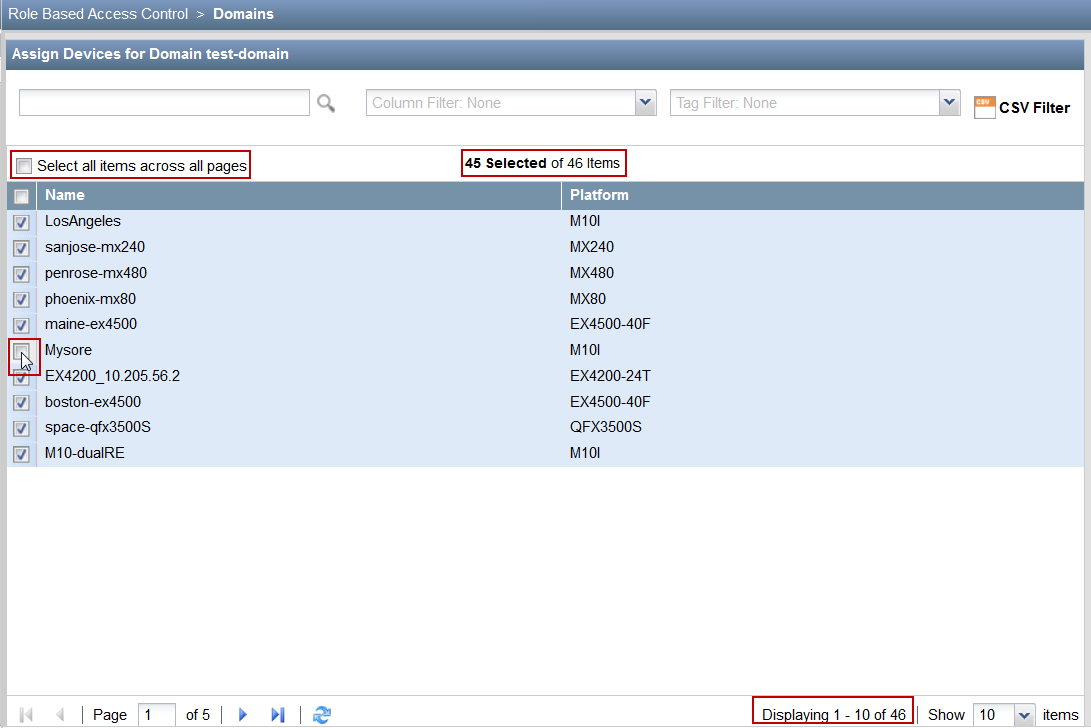Open the Tag Filter dropdown
The width and height of the screenshot is (1091, 728).
point(949,103)
